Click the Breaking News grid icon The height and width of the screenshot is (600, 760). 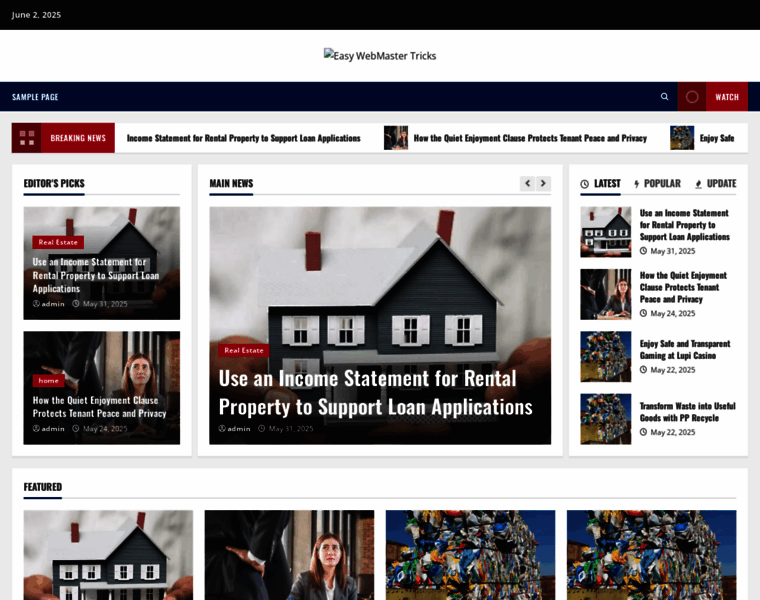click(x=27, y=138)
